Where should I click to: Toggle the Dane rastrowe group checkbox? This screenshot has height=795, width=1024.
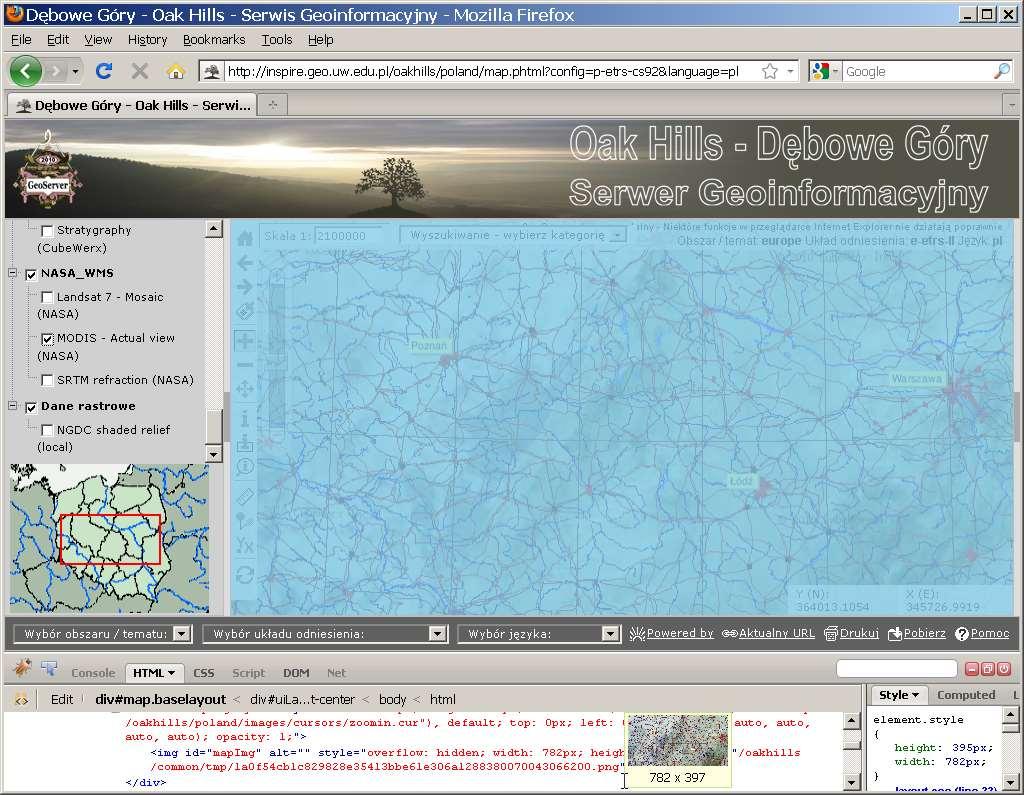pos(31,408)
